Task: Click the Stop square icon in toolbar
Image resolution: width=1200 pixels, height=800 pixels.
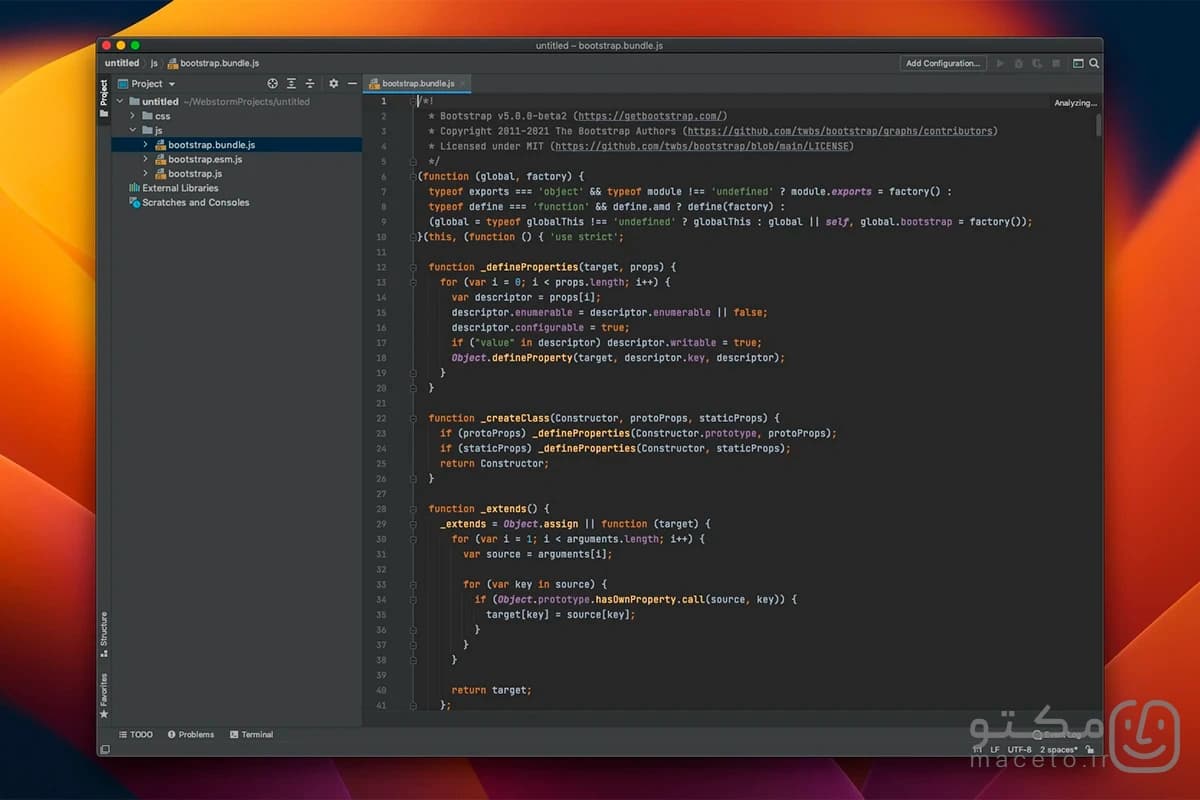Action: click(x=1056, y=63)
